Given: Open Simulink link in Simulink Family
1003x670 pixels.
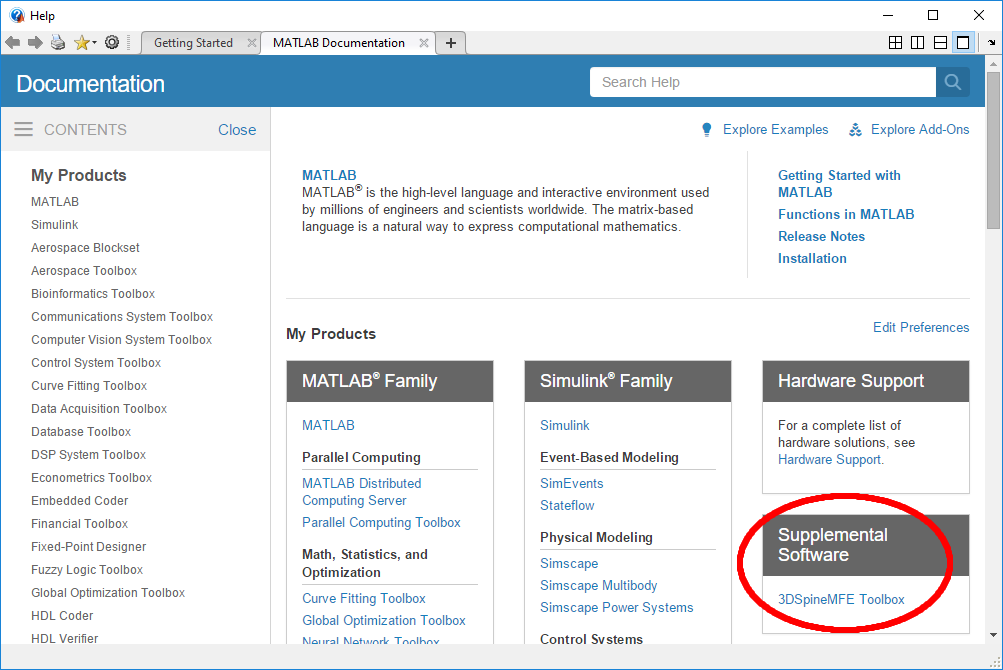Looking at the screenshot, I should 565,425.
